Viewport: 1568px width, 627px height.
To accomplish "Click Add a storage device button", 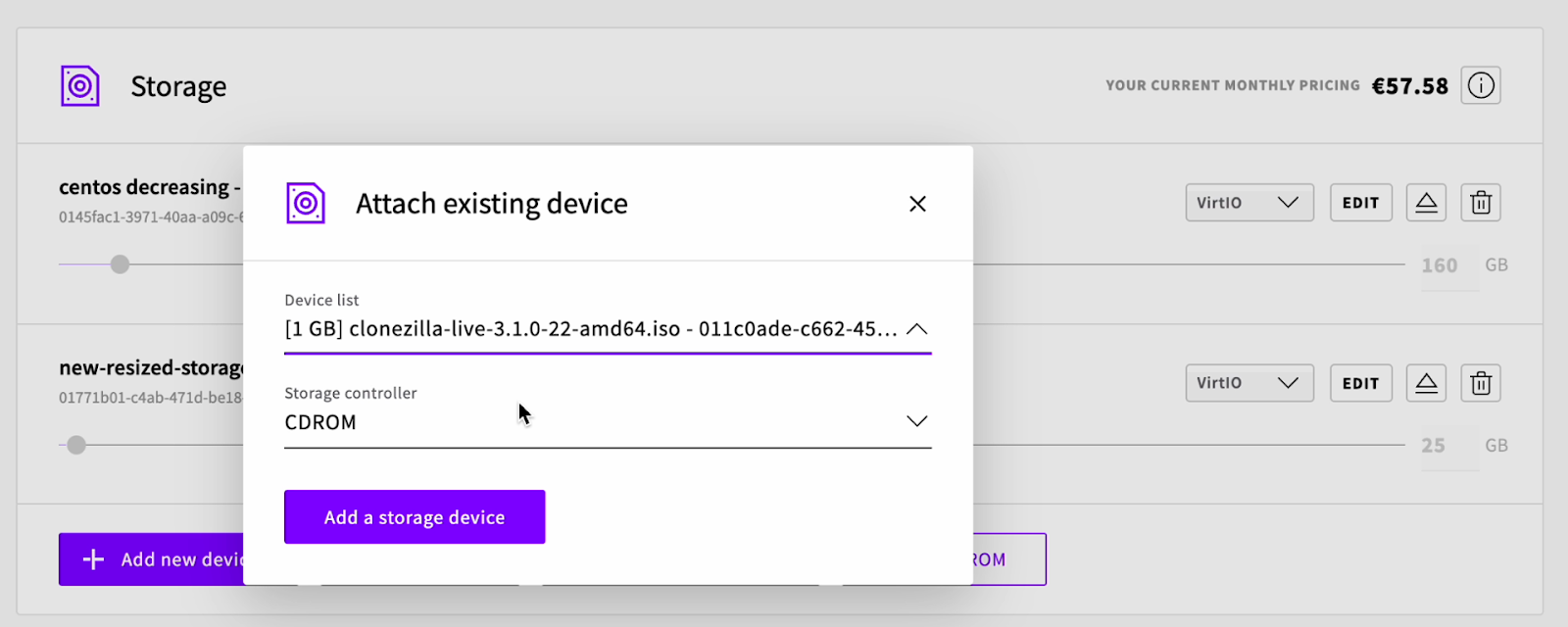I will (x=415, y=517).
